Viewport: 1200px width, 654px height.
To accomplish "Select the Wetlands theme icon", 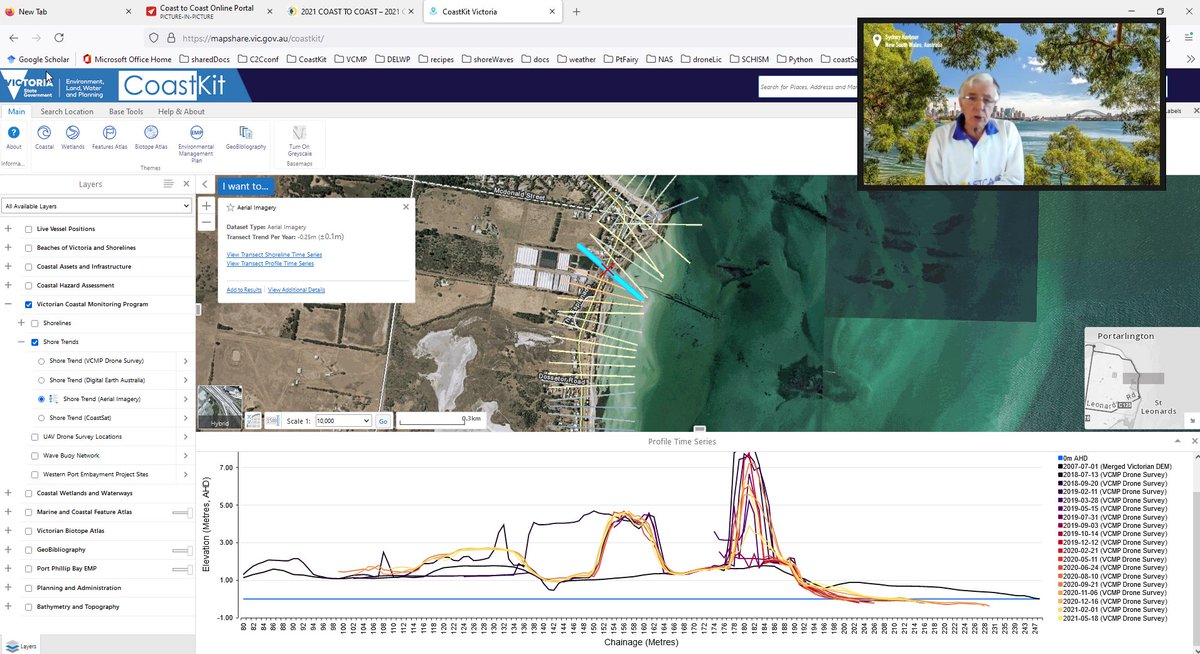I will [x=74, y=133].
